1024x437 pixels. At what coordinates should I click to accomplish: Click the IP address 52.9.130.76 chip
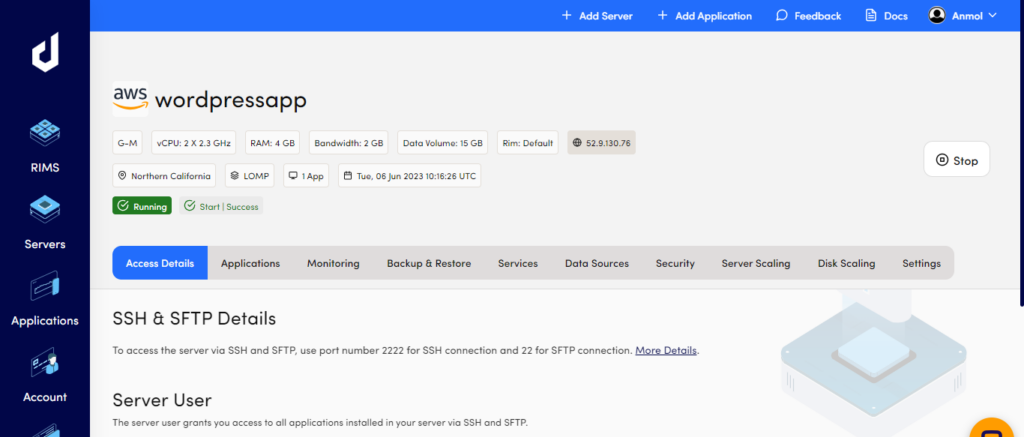(601, 142)
